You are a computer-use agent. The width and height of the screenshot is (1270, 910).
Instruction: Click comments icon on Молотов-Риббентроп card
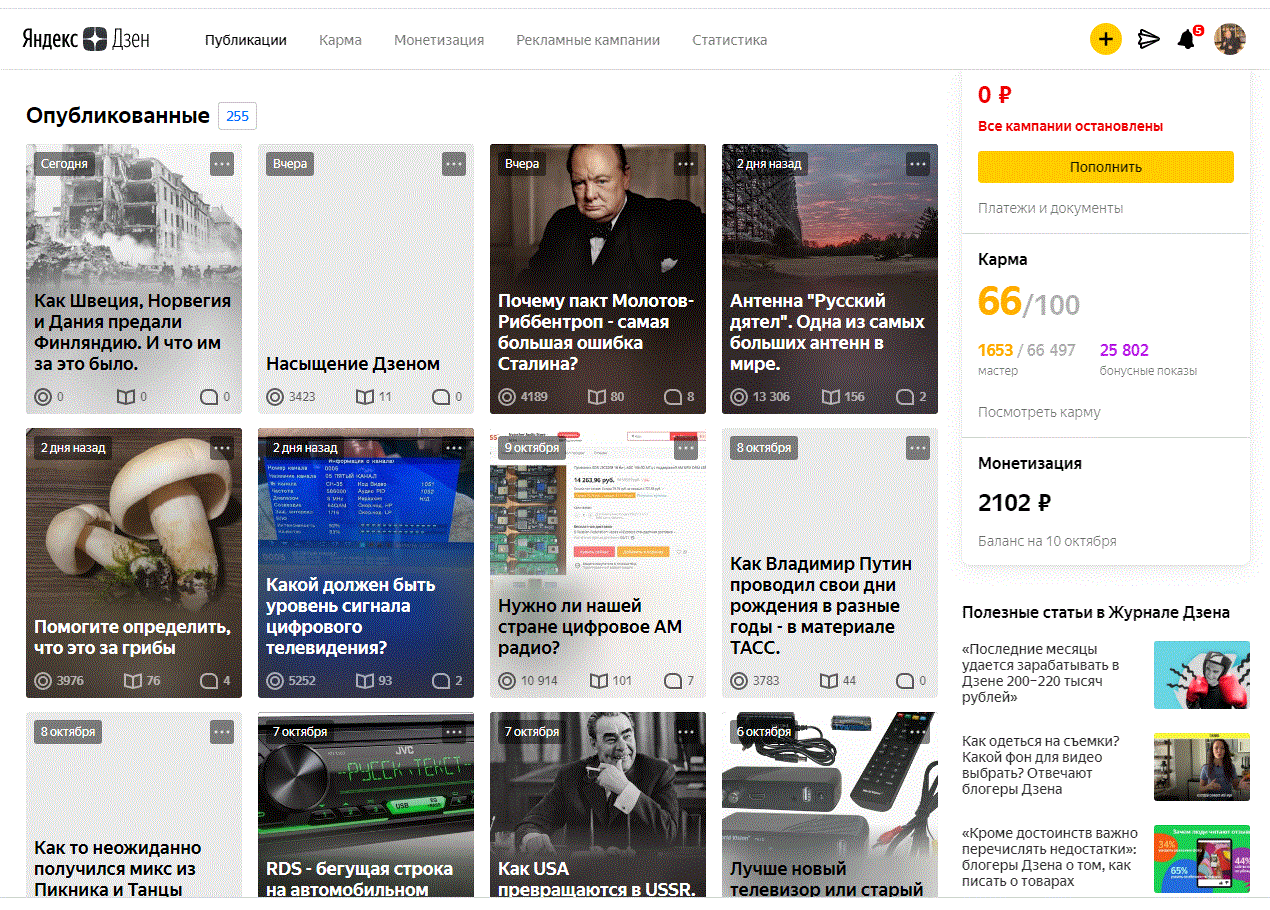click(673, 397)
